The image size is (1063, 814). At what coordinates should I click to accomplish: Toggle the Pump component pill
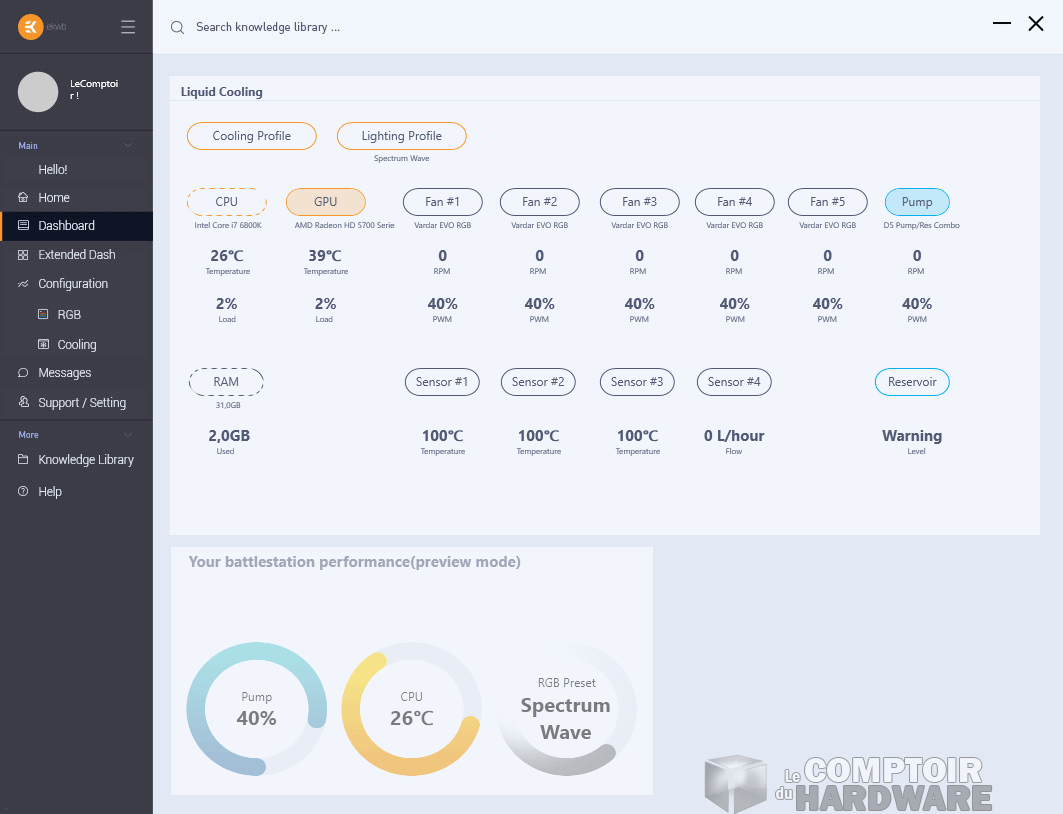tap(916, 202)
